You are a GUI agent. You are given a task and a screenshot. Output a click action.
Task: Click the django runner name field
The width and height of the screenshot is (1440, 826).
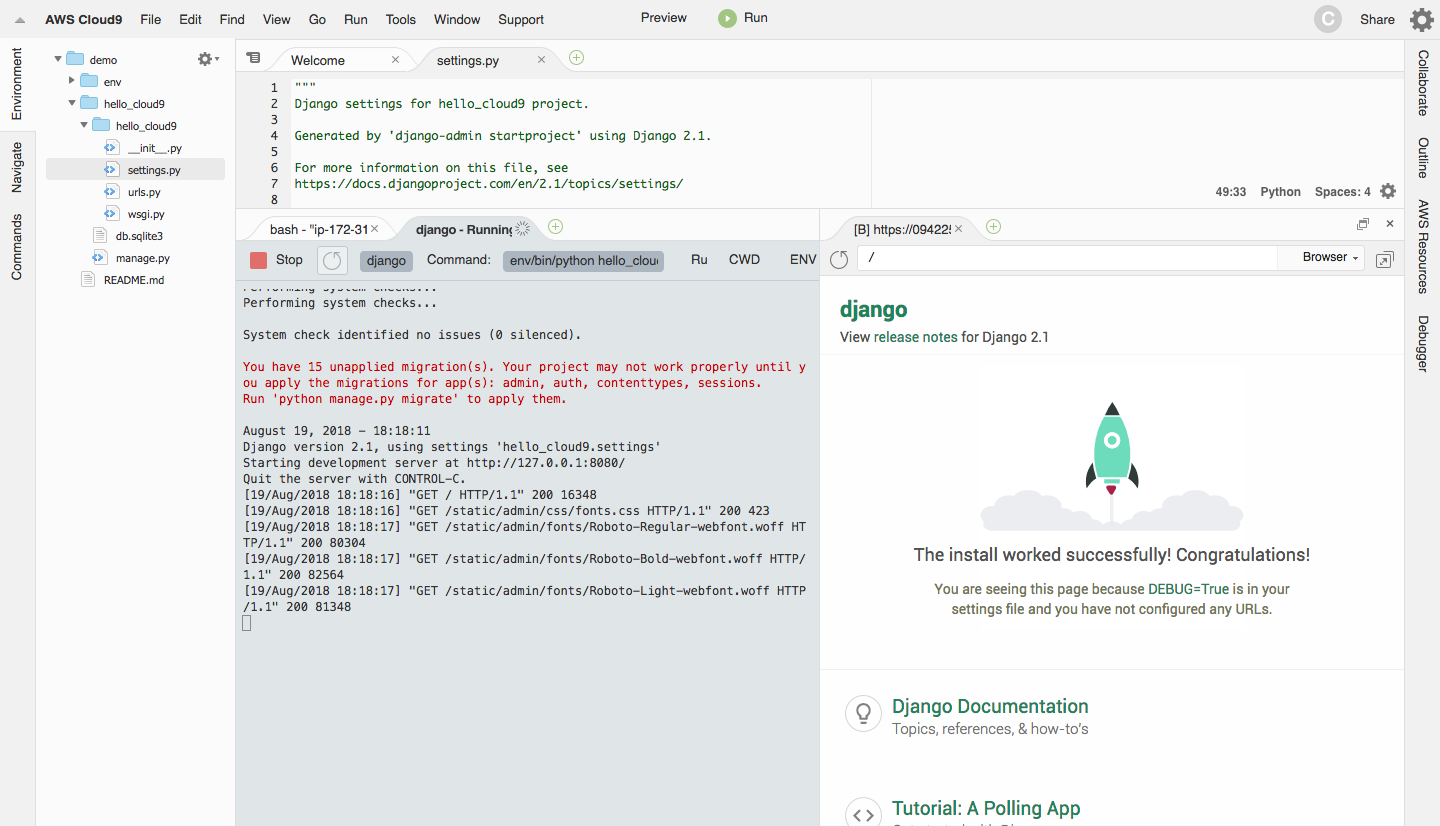point(386,260)
